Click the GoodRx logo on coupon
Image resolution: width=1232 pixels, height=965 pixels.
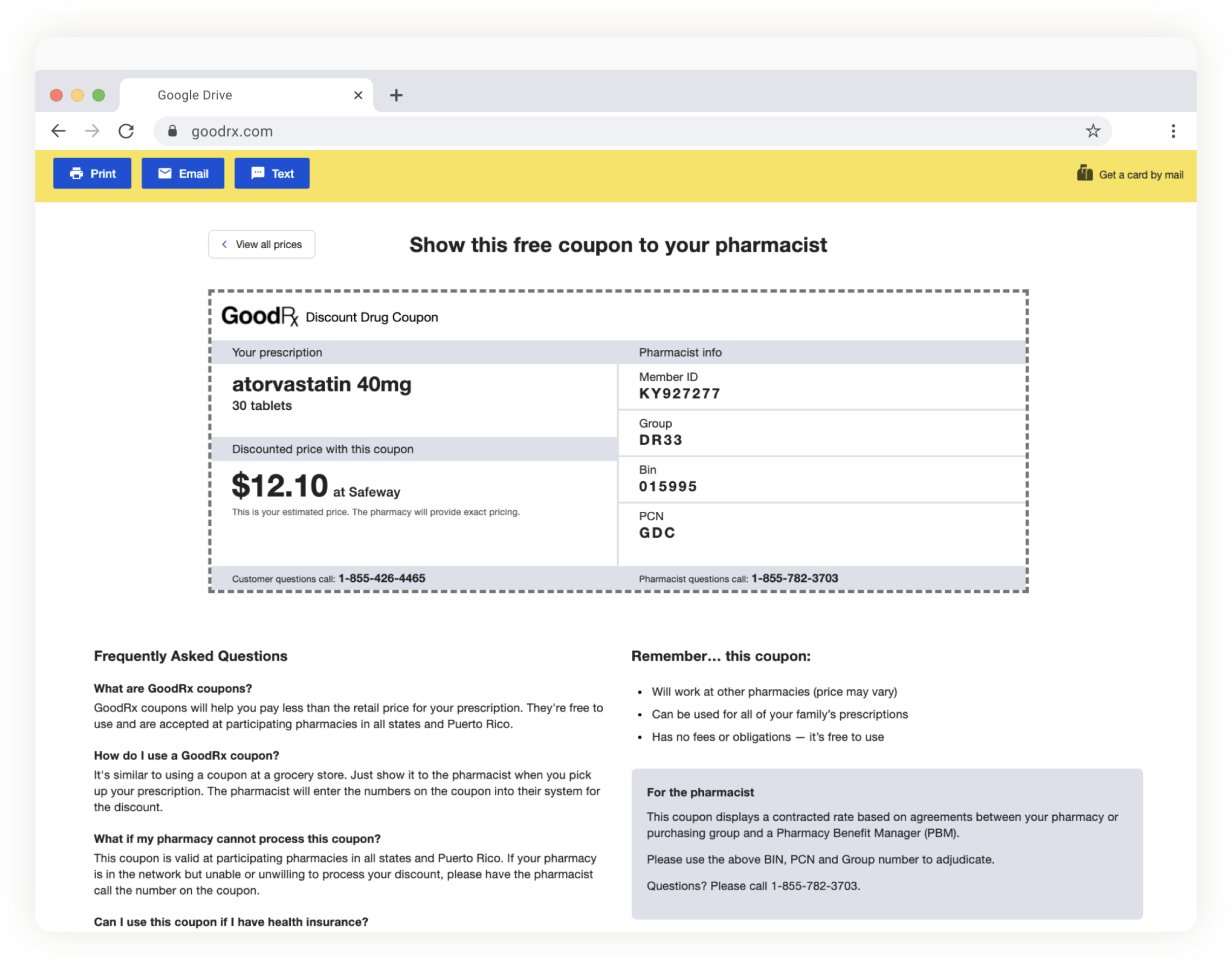pos(259,316)
